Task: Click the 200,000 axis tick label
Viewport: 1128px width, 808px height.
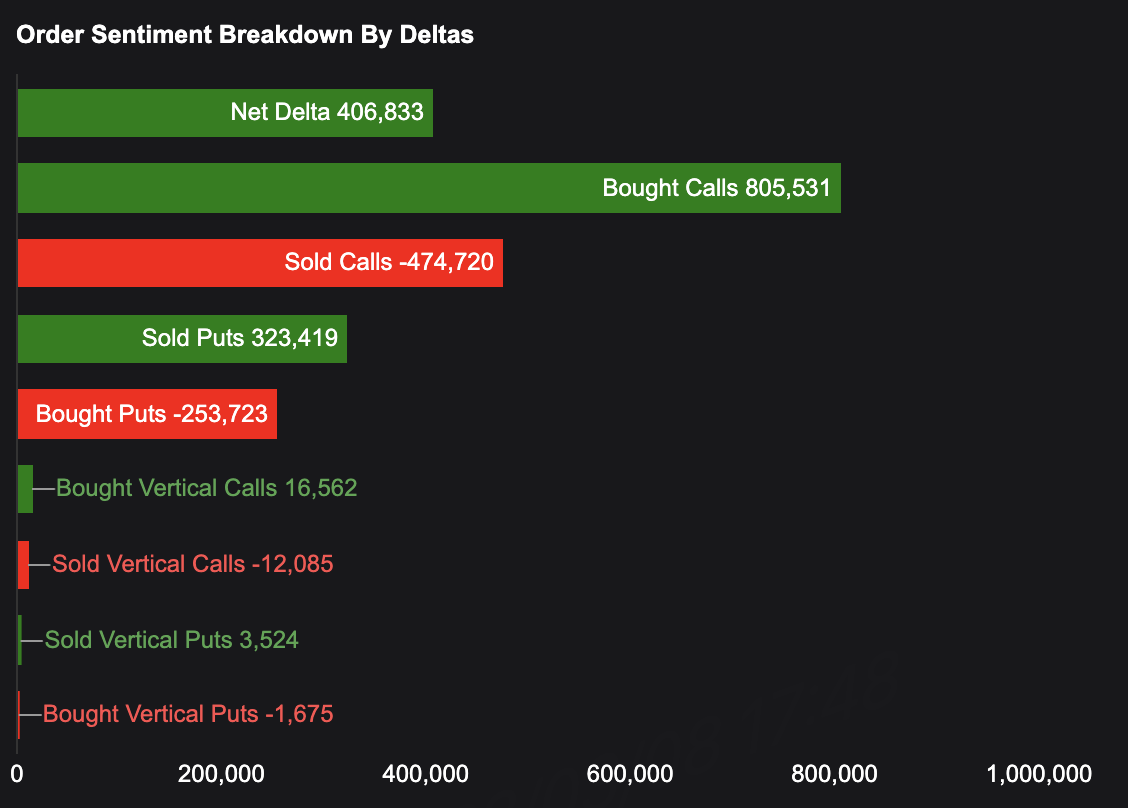Action: 222,773
